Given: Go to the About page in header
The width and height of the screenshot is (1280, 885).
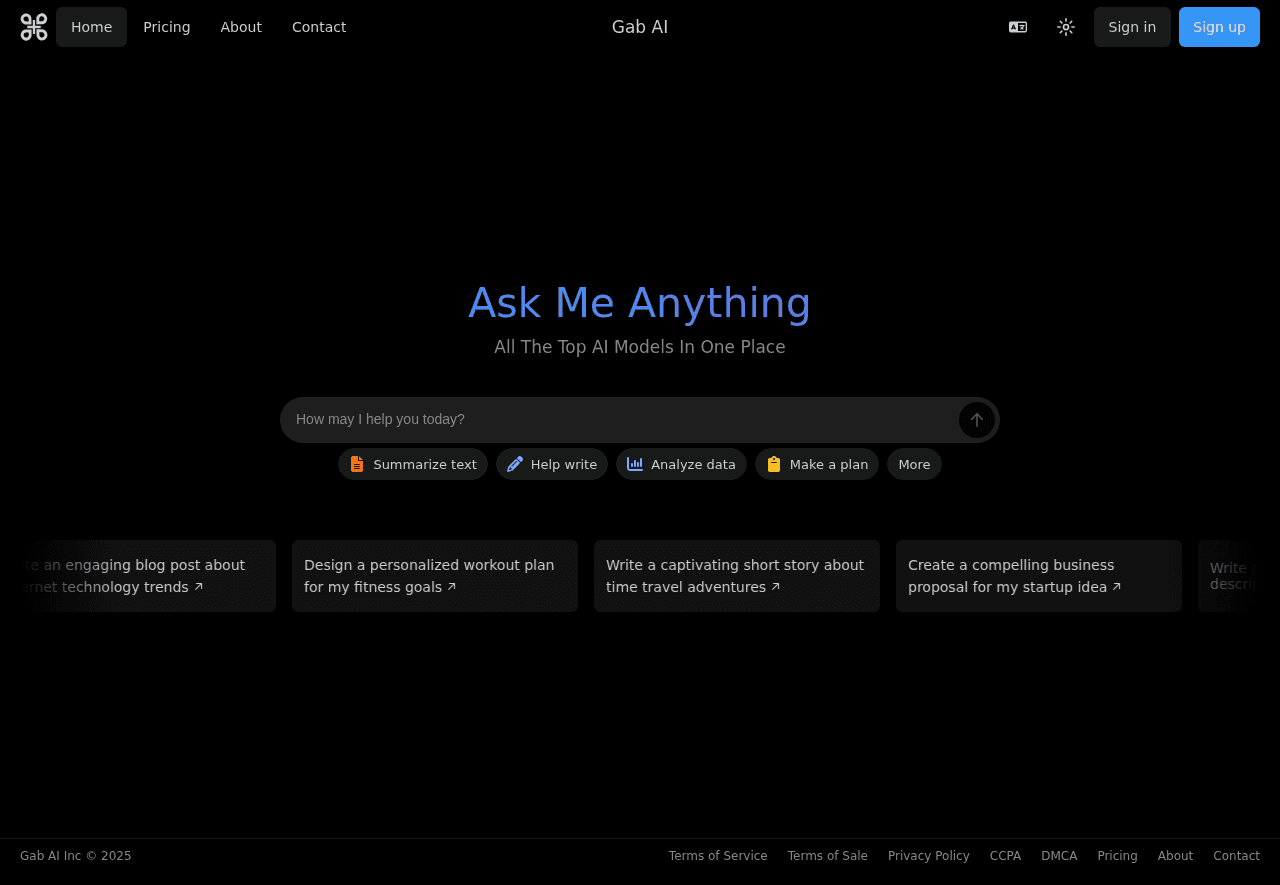Looking at the screenshot, I should tap(241, 27).
